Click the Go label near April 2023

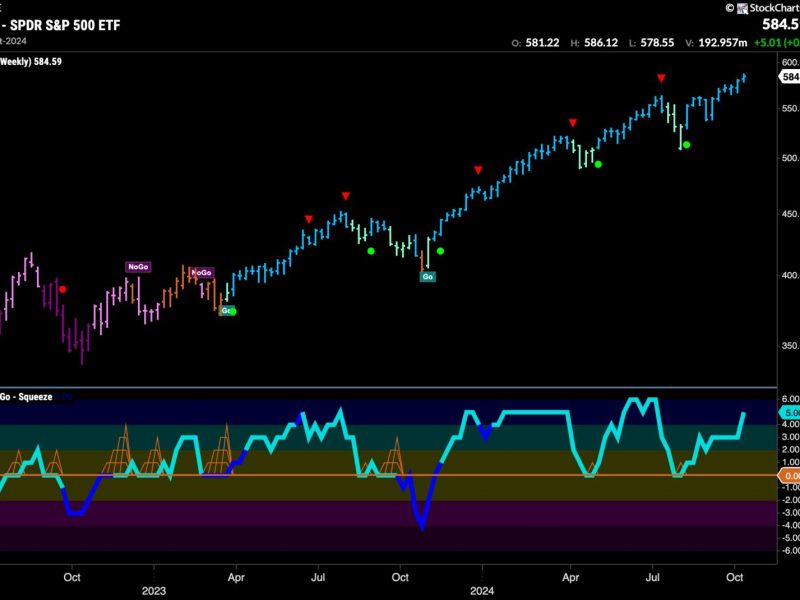click(226, 311)
